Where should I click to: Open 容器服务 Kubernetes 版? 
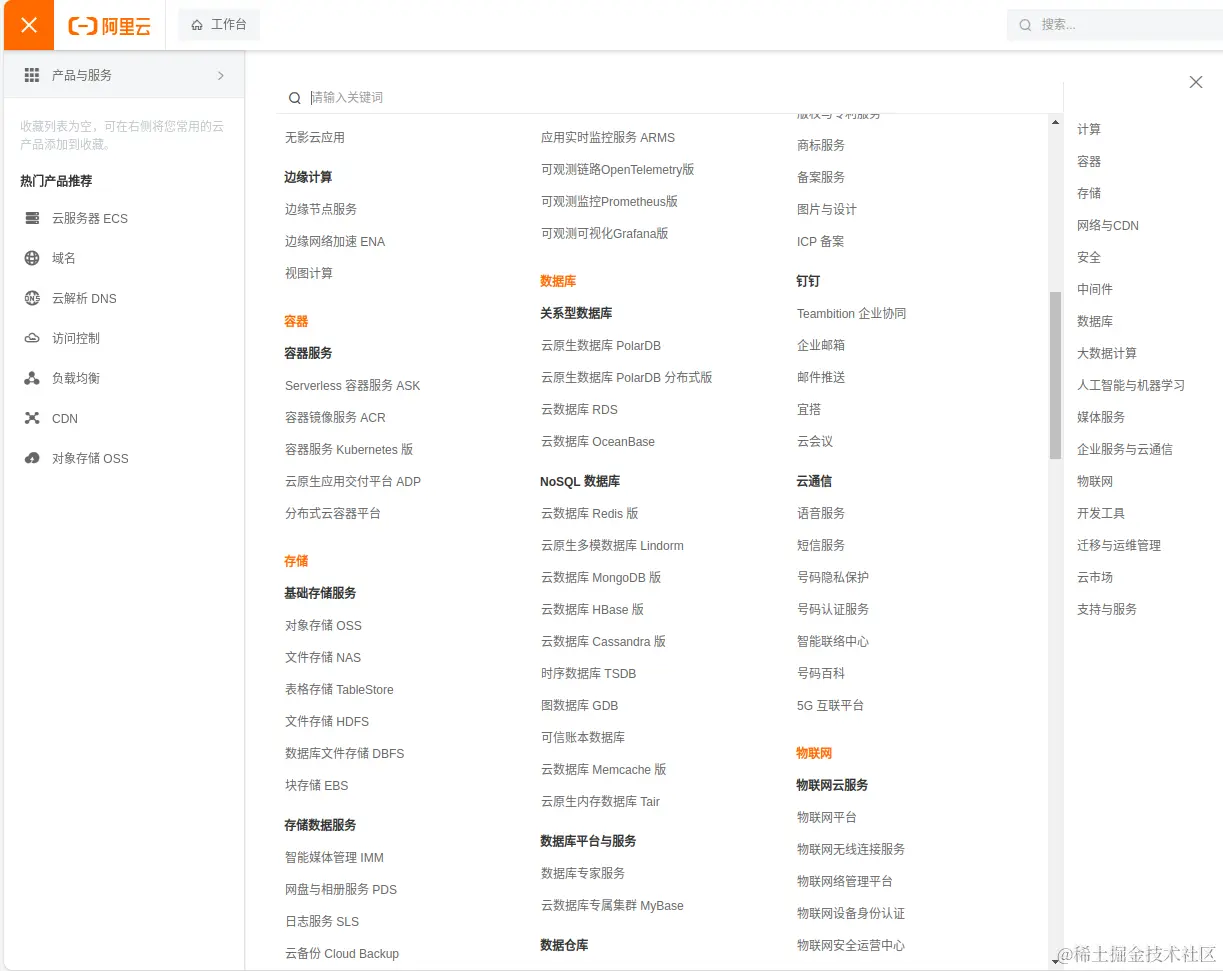[349, 449]
